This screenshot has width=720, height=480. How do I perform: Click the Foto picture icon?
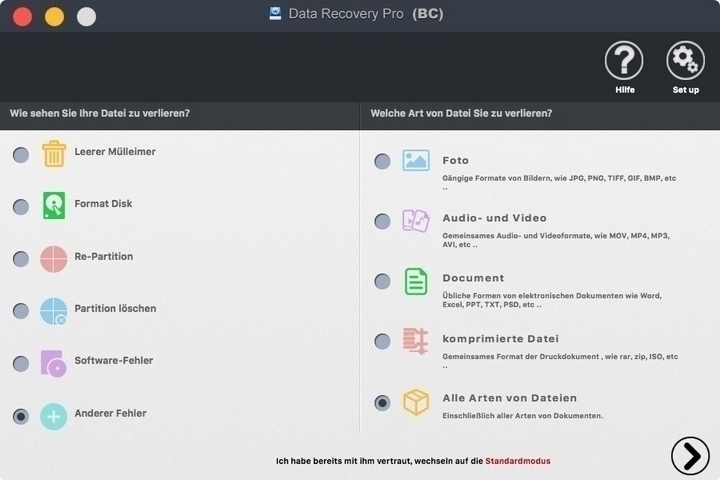[x=416, y=160]
